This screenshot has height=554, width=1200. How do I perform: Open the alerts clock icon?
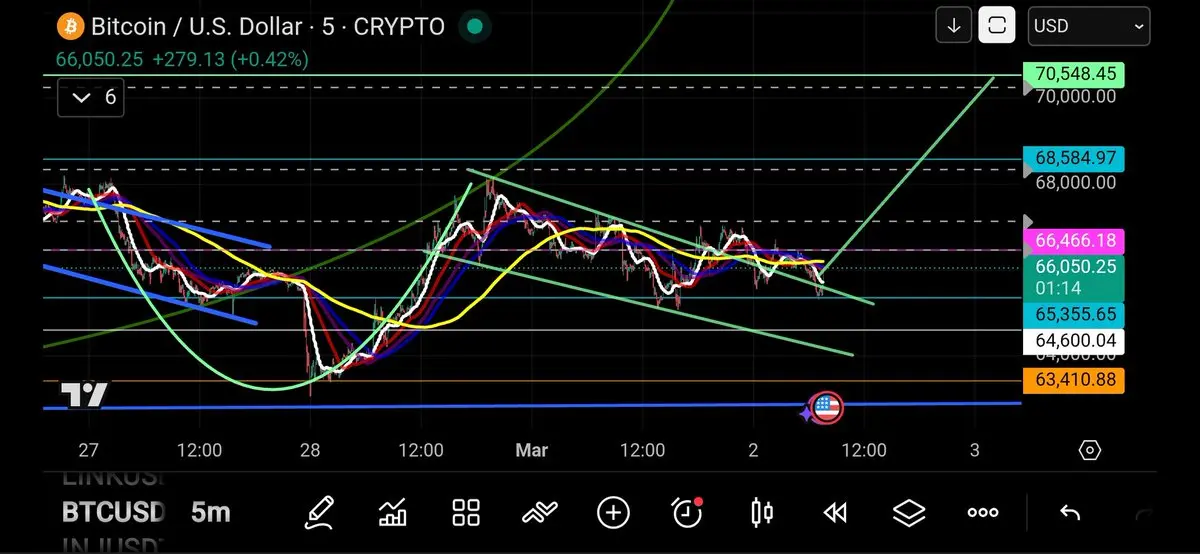click(x=687, y=512)
